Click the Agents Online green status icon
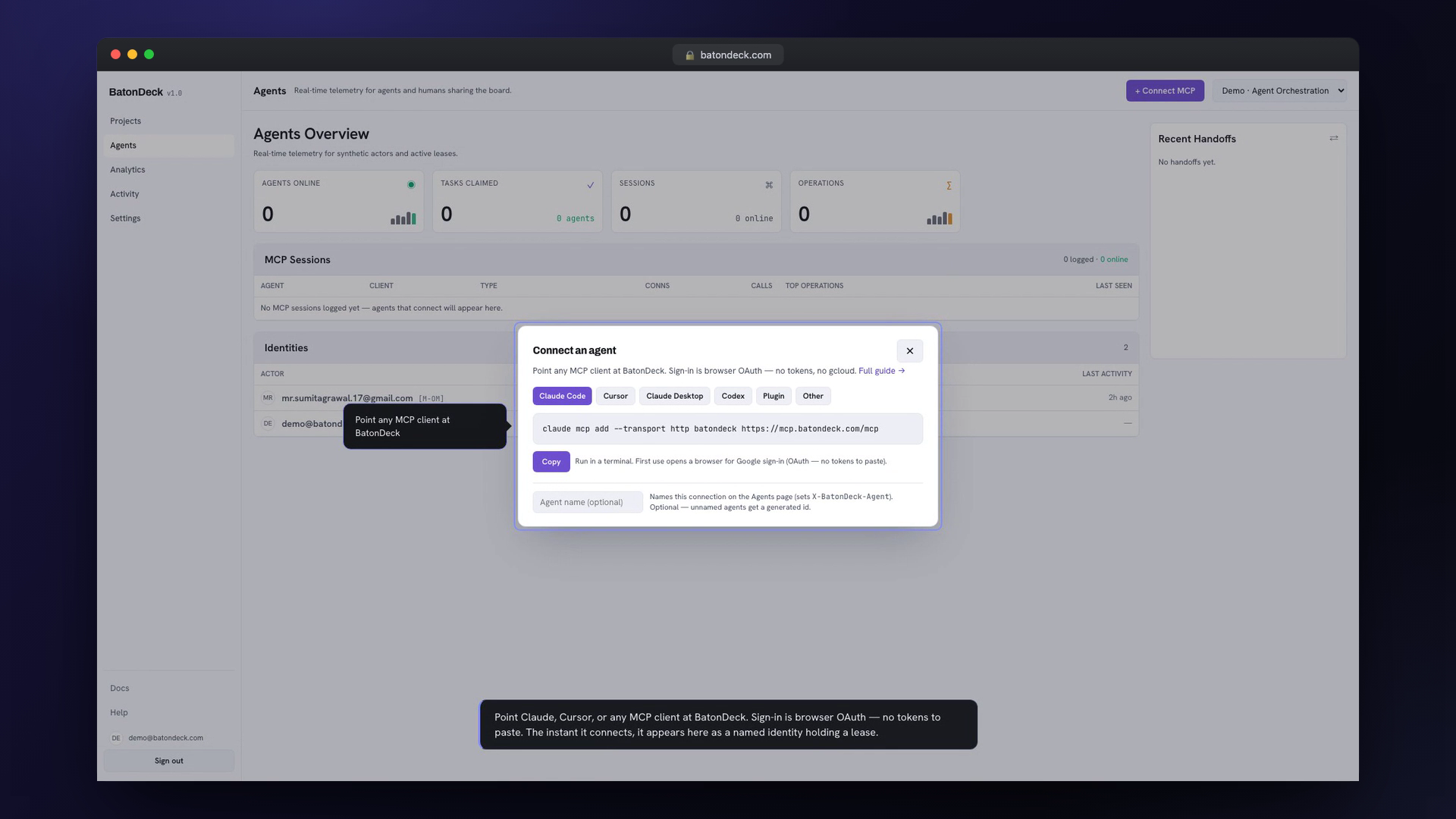This screenshot has width=1456, height=819. (411, 185)
